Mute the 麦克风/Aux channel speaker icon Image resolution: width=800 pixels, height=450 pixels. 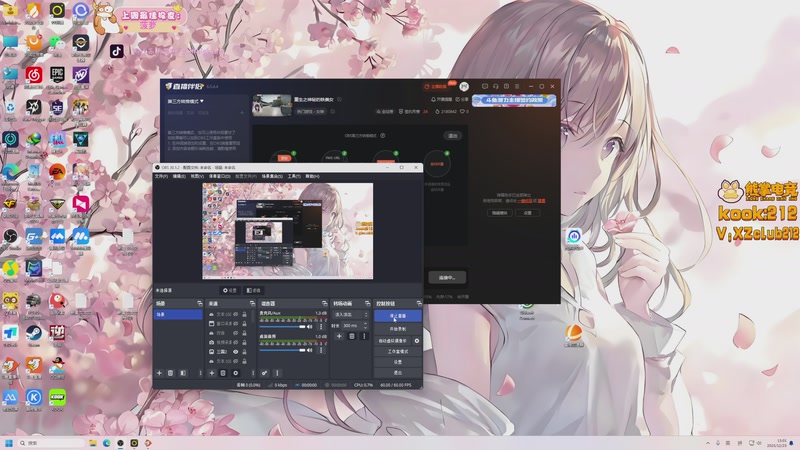310,327
